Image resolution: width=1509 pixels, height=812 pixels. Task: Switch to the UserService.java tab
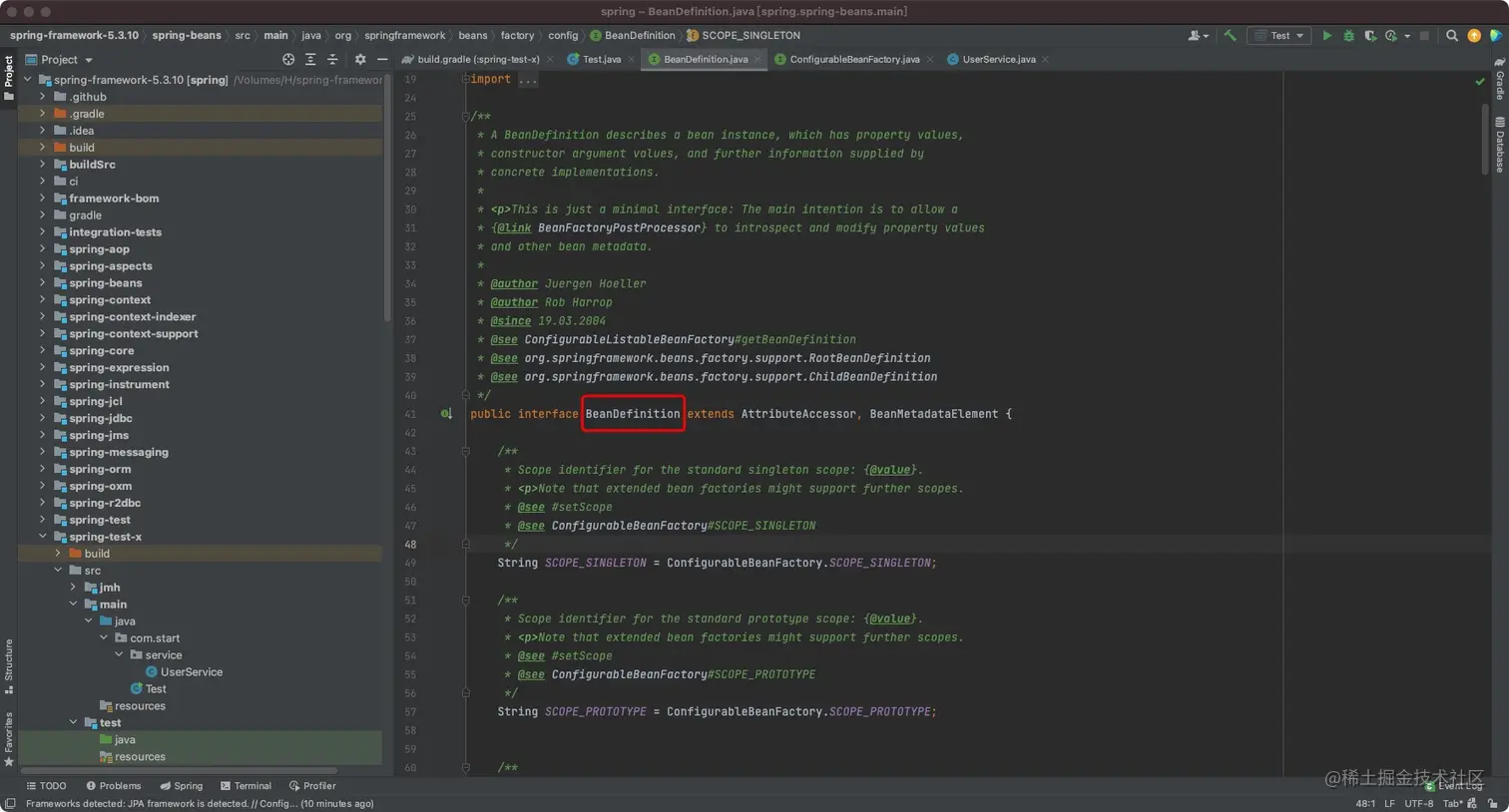tap(998, 60)
